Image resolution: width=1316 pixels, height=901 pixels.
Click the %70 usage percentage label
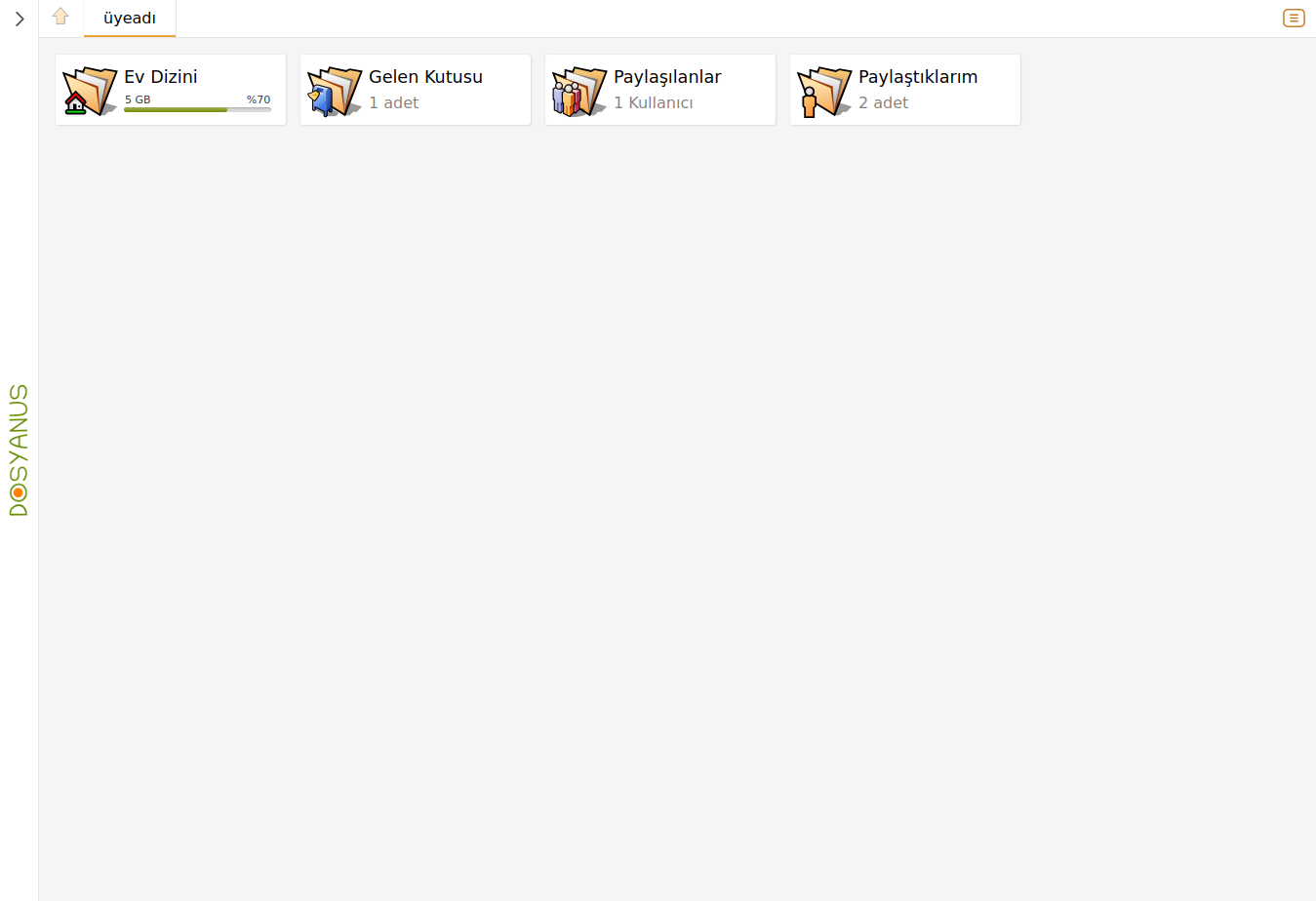[259, 99]
